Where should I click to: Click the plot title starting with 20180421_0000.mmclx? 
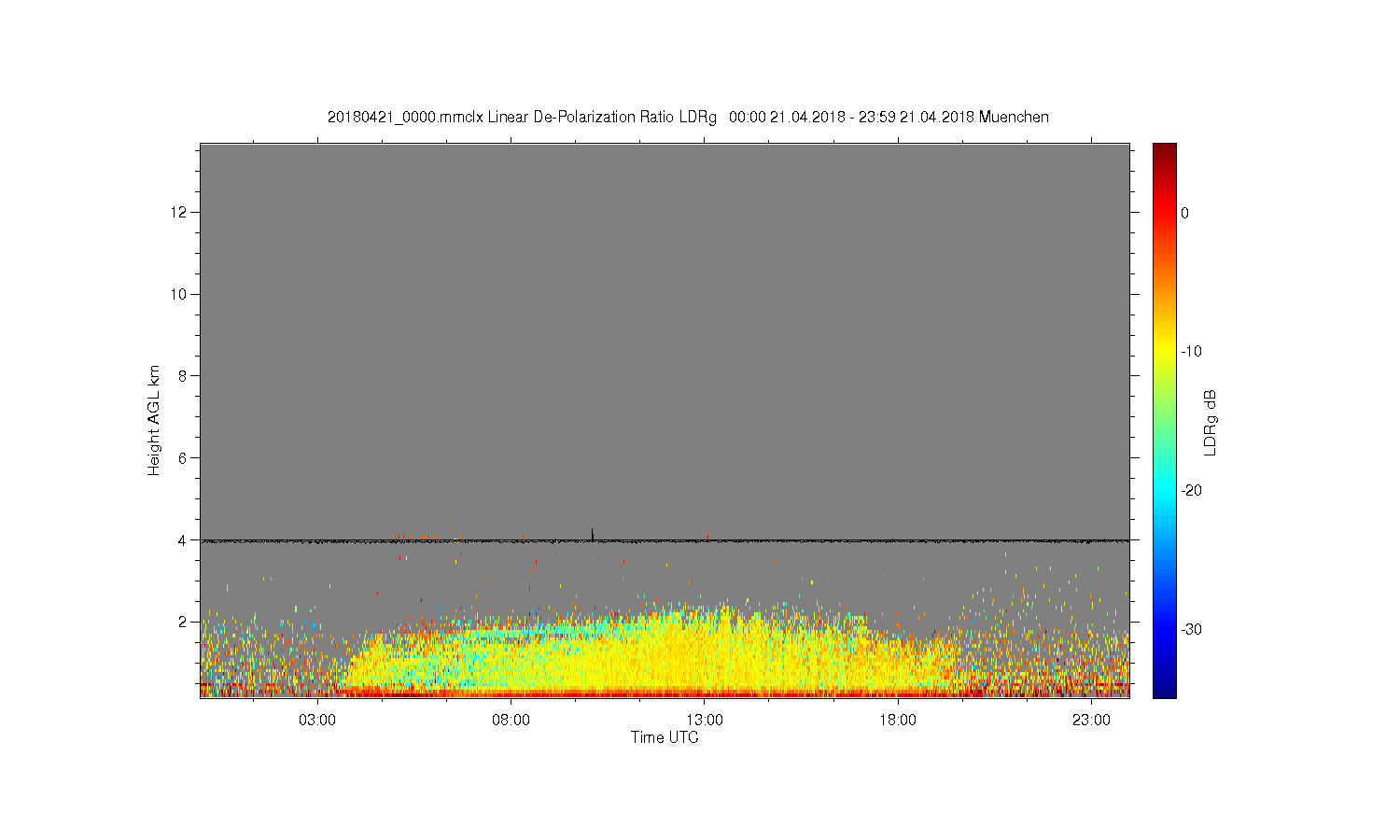point(688,118)
